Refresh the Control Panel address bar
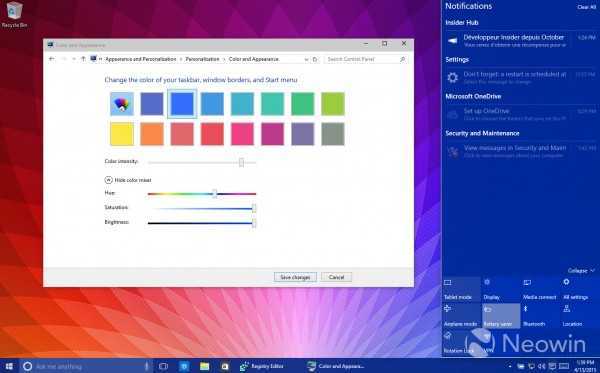The width and height of the screenshot is (600, 373). [x=315, y=59]
